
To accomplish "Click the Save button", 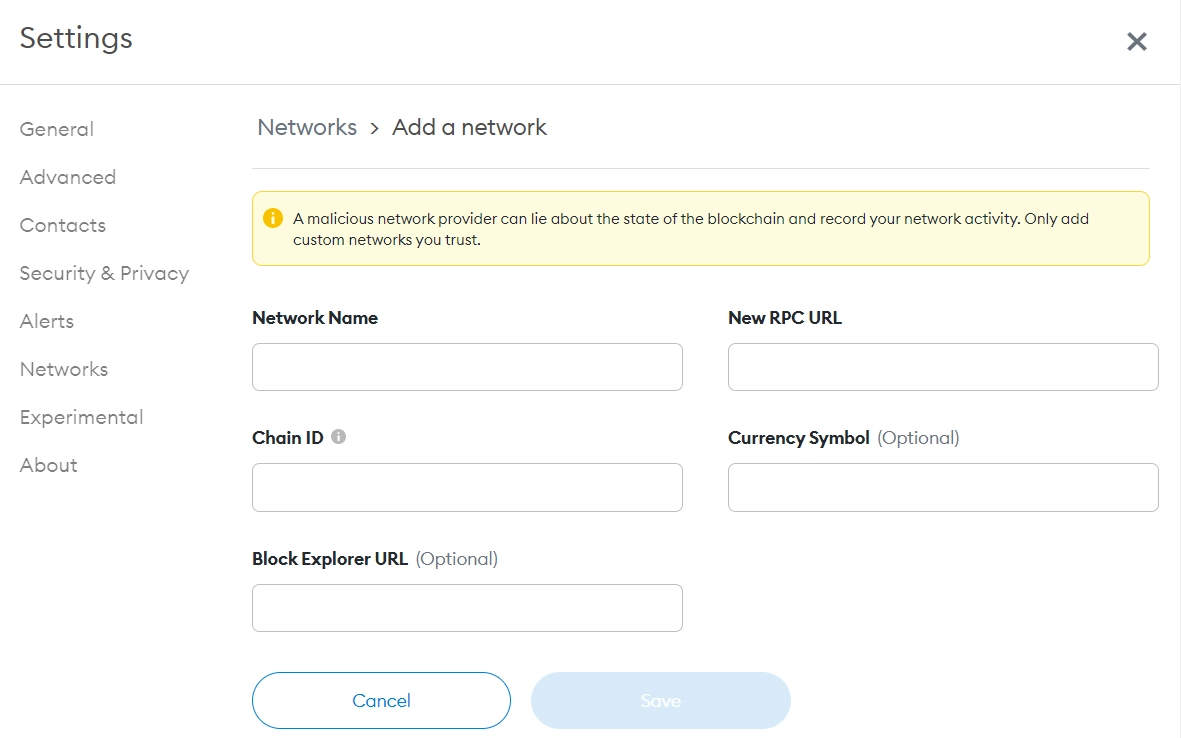I will pos(660,700).
